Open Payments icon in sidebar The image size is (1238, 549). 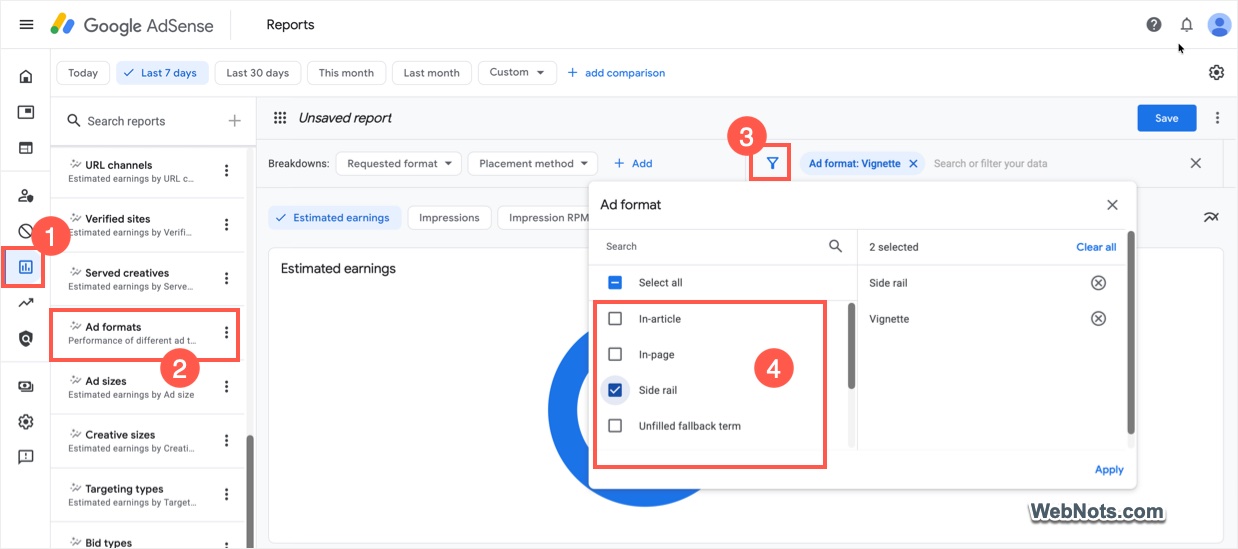pyautogui.click(x=26, y=386)
